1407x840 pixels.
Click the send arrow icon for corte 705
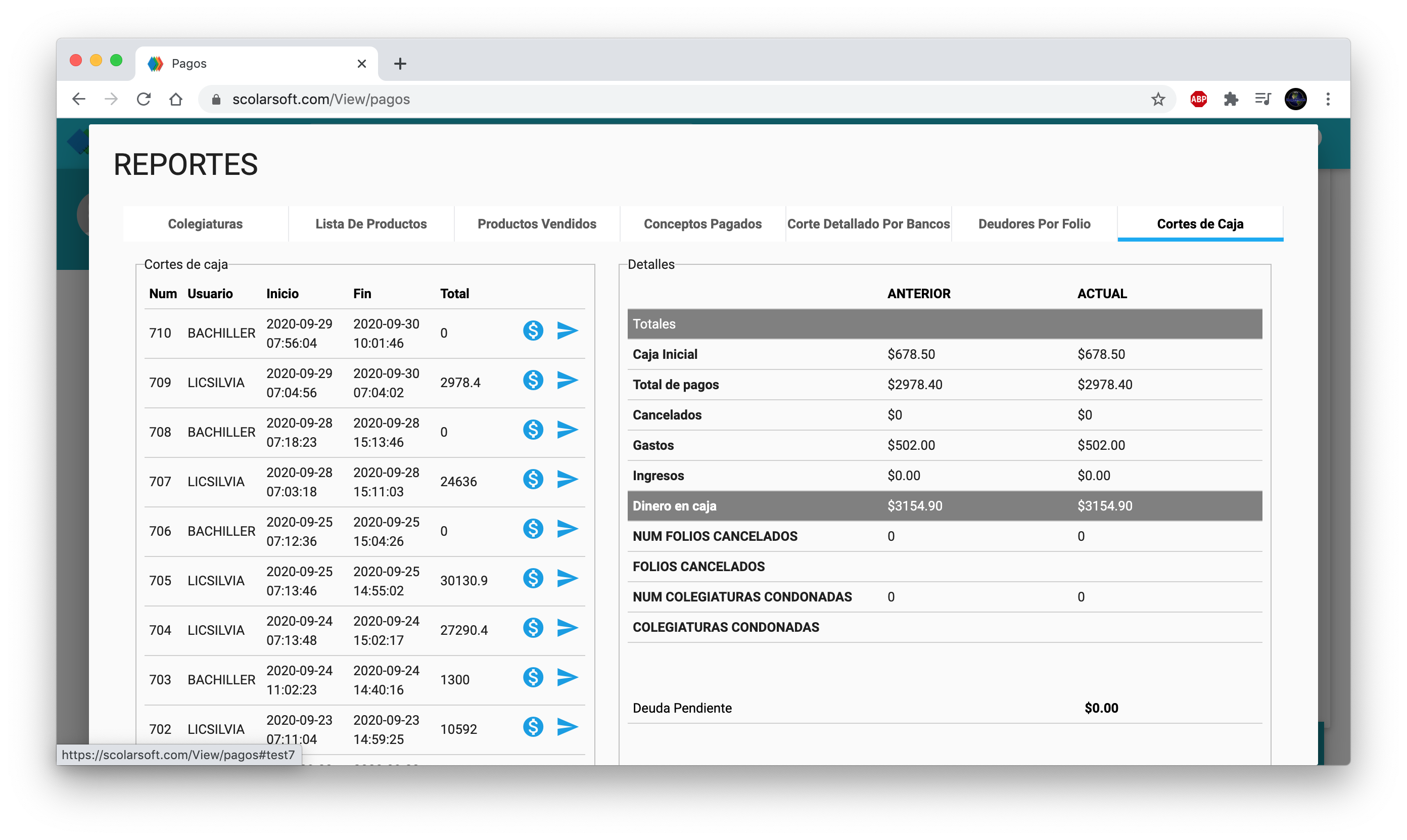tap(567, 579)
